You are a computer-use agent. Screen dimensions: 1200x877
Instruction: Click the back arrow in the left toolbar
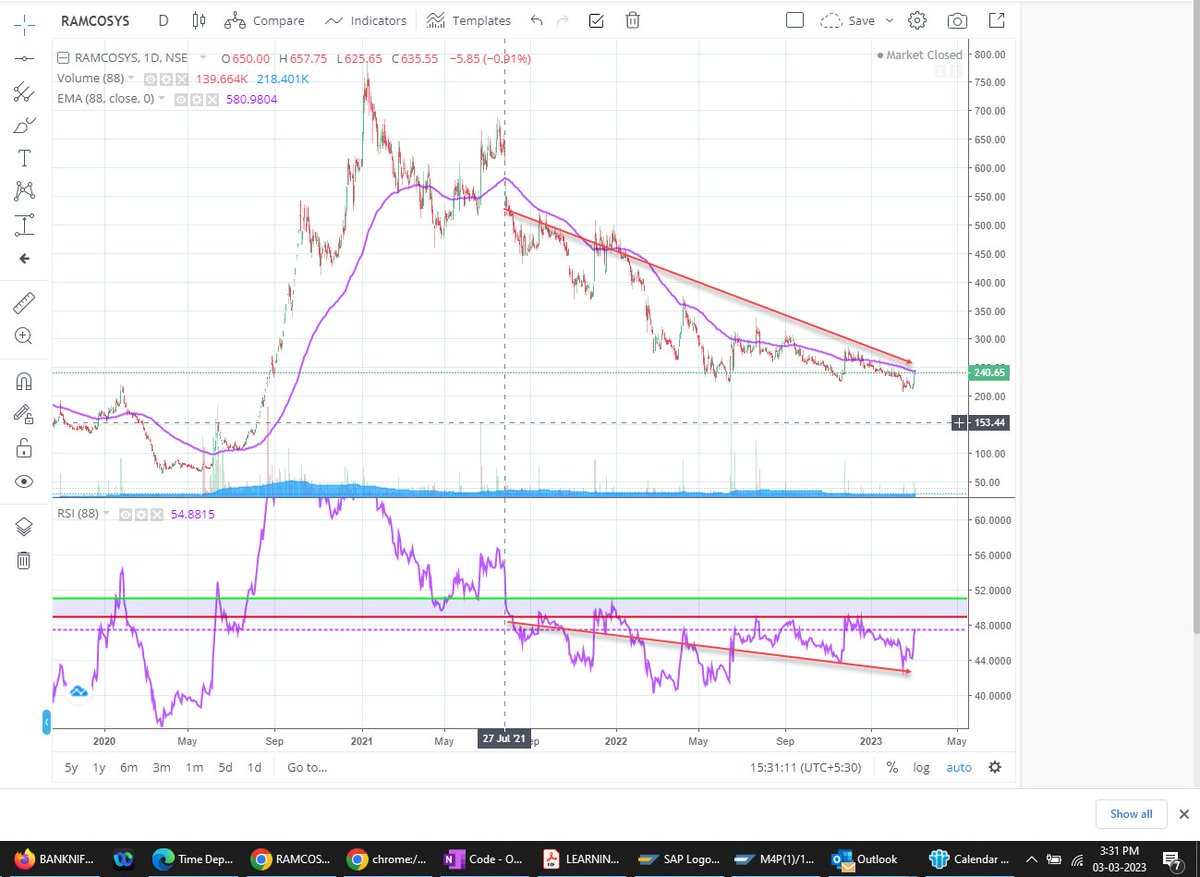coord(24,258)
